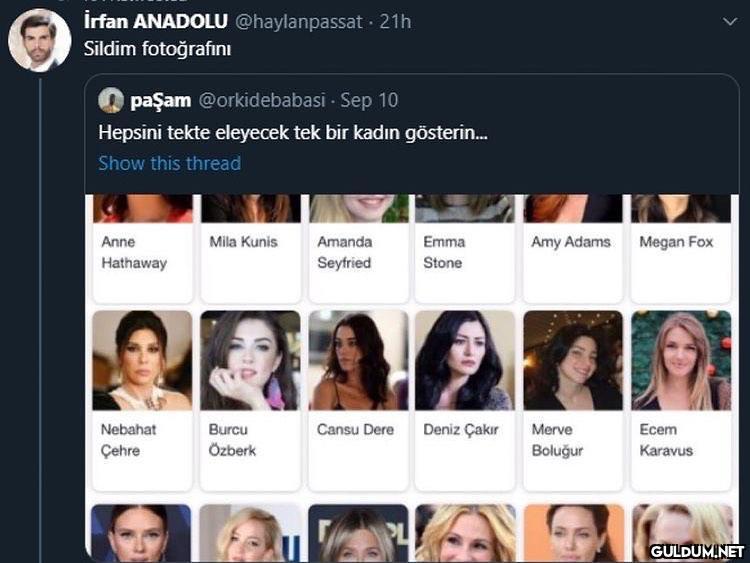The height and width of the screenshot is (563, 750).
Task: Click the Sep 10 date of quoted tweet
Action: (369, 100)
